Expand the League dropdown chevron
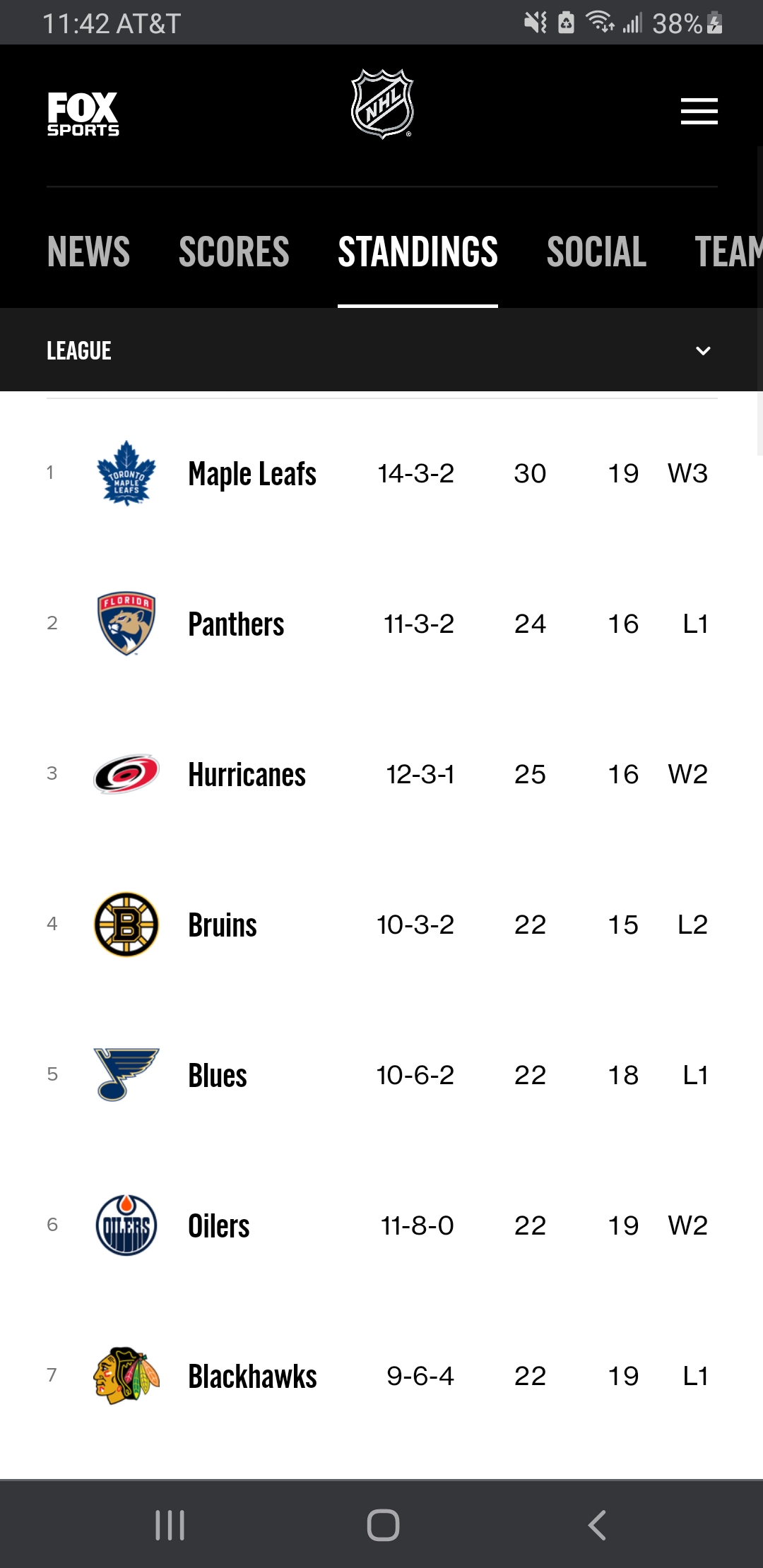763x1568 pixels. (703, 350)
